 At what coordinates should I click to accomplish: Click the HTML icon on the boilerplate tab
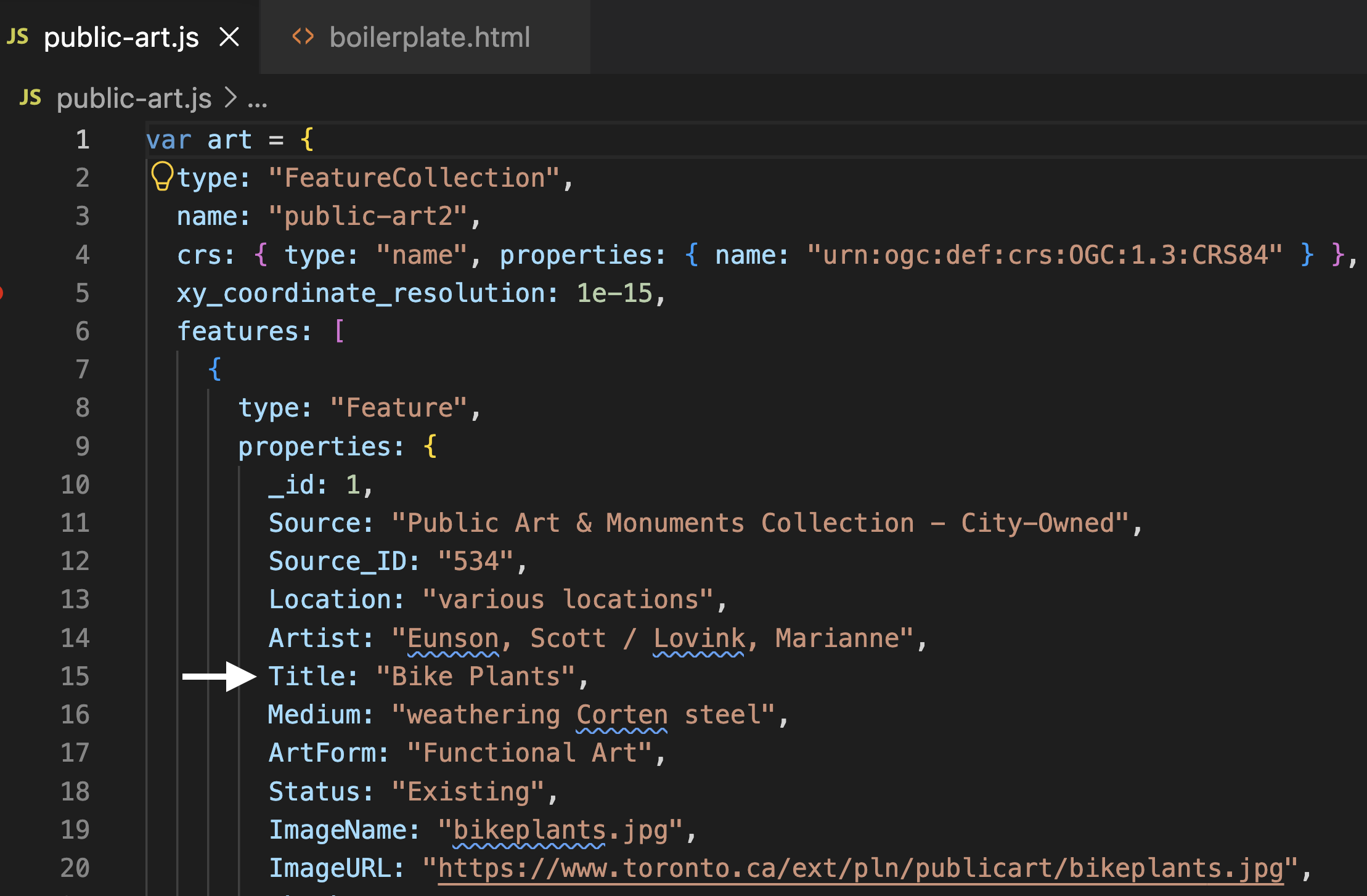[x=303, y=37]
